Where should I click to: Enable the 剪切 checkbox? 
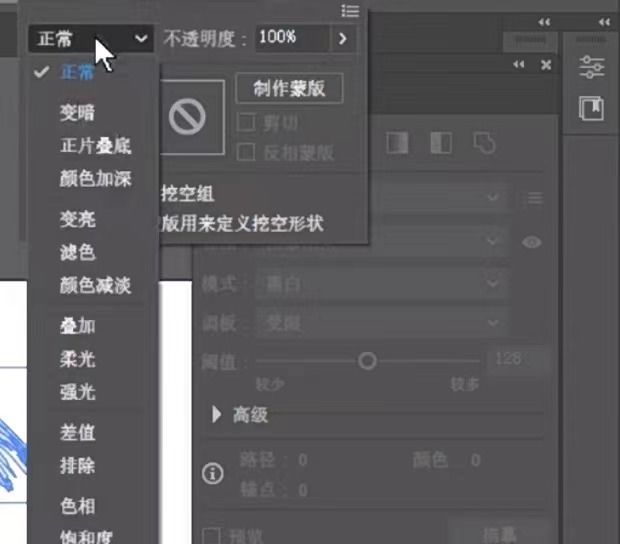coord(245,124)
